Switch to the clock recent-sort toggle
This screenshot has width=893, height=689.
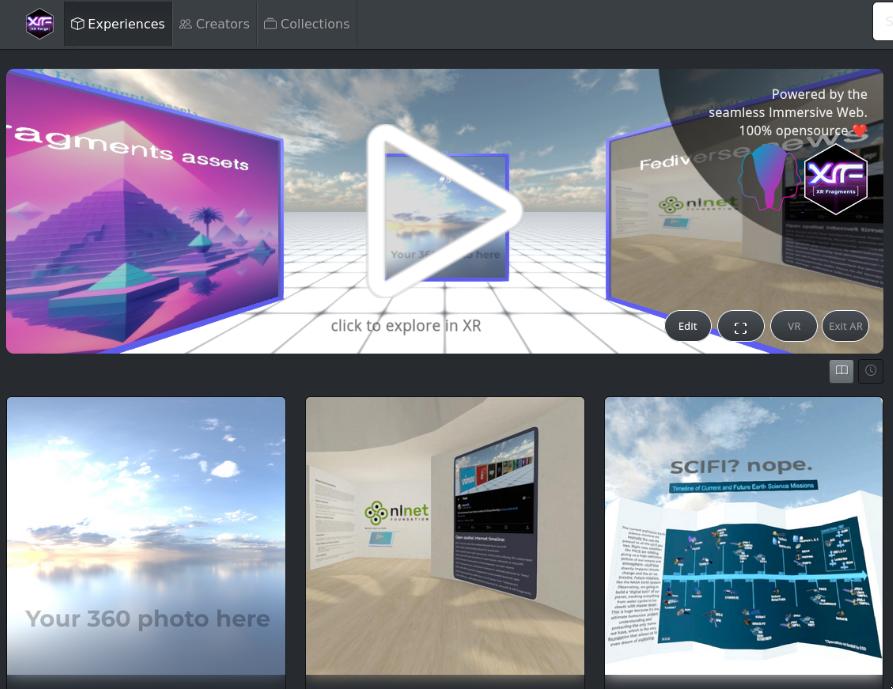[x=871, y=371]
